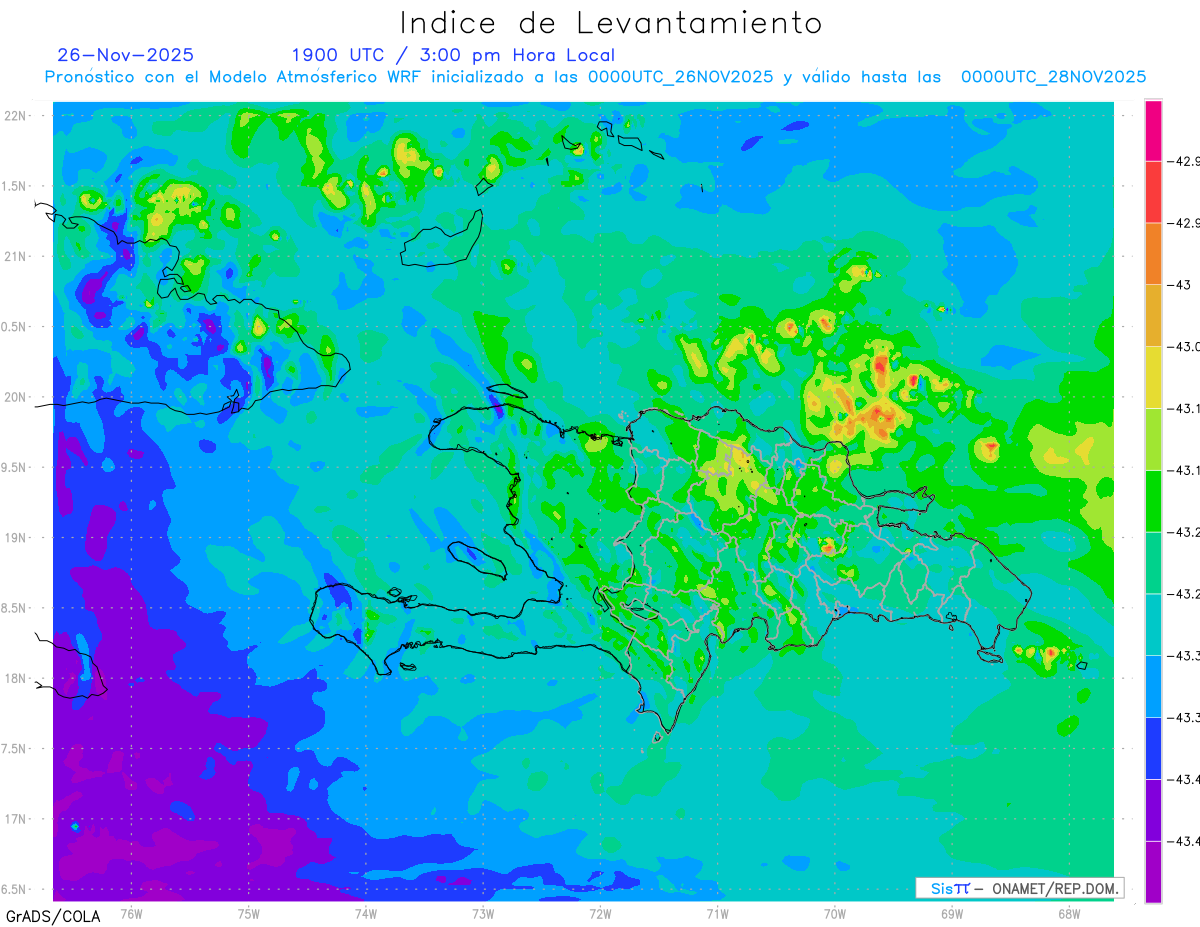Click the orange segment of the colorbar
This screenshot has width=1200, height=927.
click(x=1153, y=254)
